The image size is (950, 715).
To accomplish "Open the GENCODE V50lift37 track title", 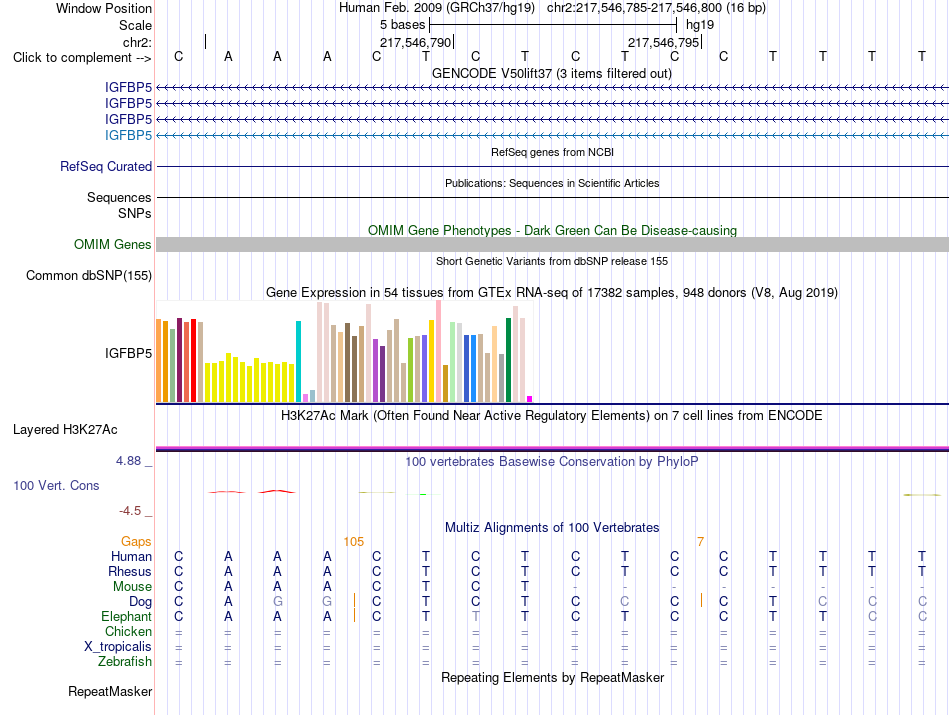I will tap(552, 73).
